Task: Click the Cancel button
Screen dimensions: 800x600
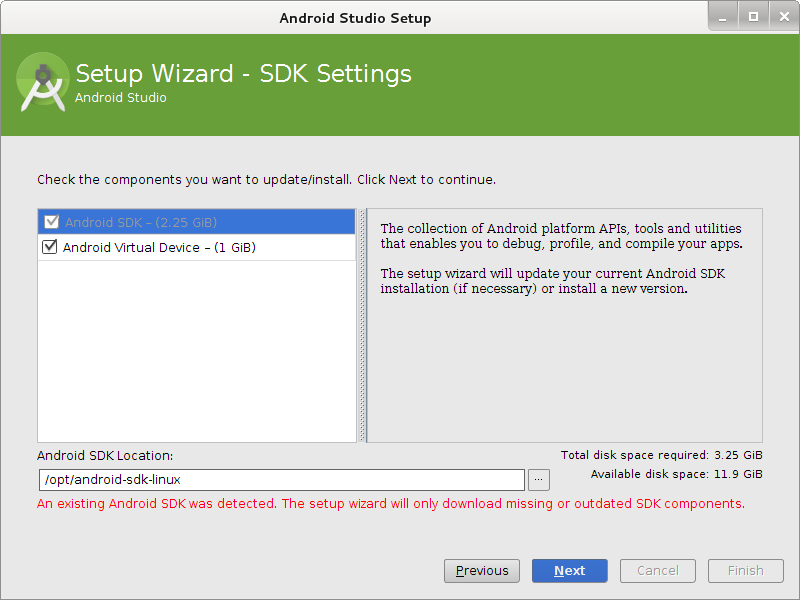Action: 658,570
